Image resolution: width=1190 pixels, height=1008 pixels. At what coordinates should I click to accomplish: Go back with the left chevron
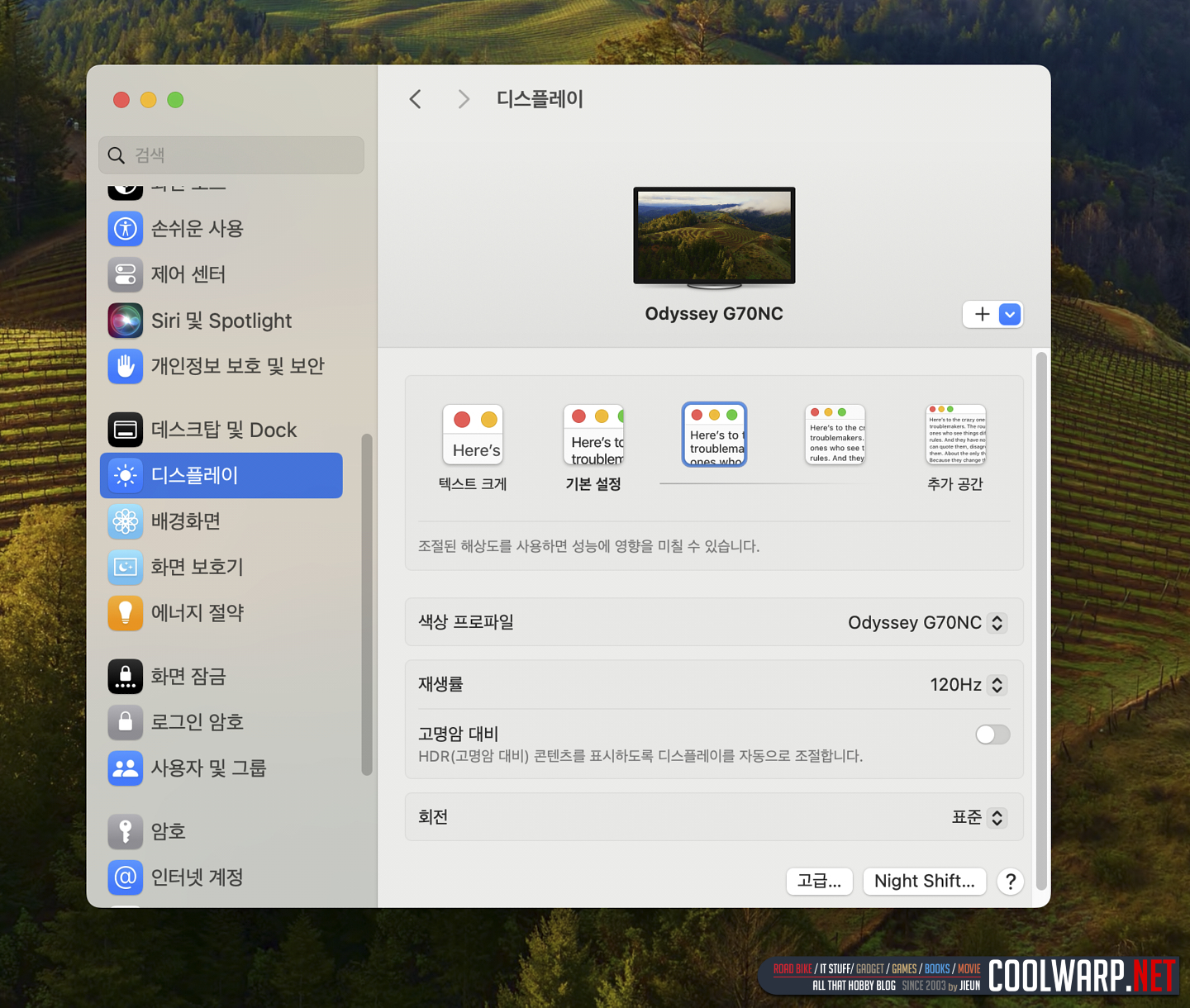[416, 100]
